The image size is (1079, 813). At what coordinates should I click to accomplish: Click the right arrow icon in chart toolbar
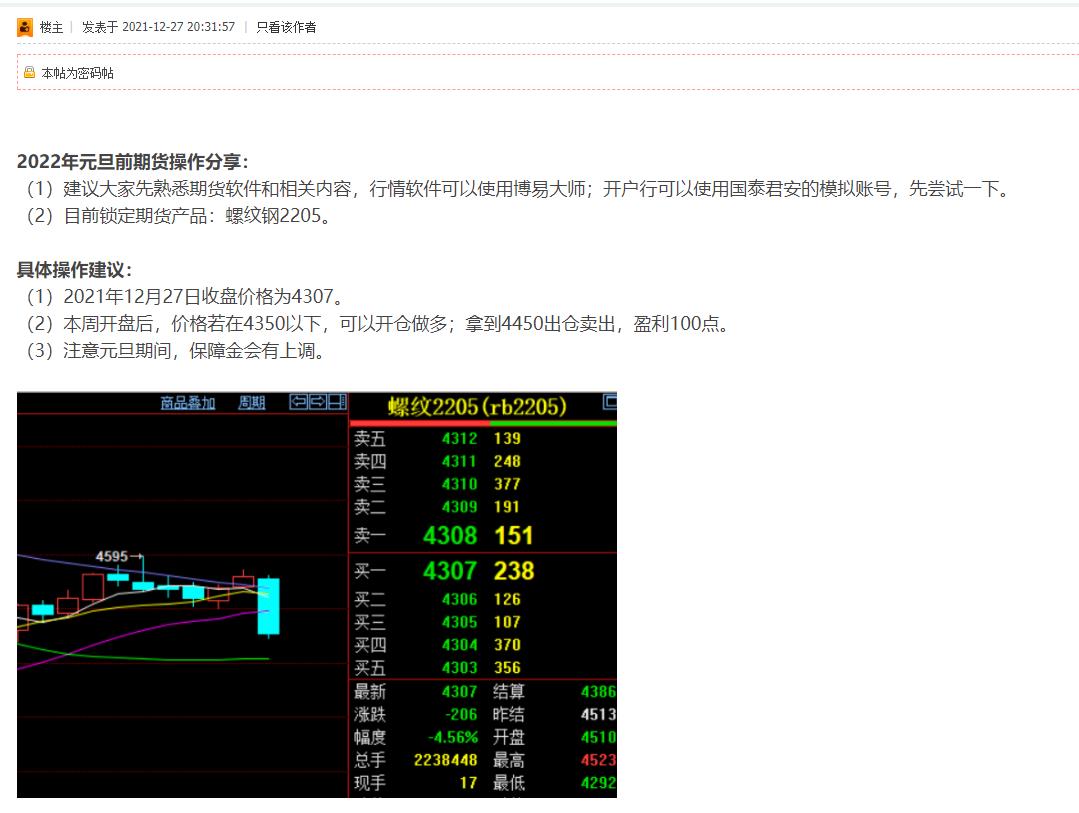(x=317, y=402)
